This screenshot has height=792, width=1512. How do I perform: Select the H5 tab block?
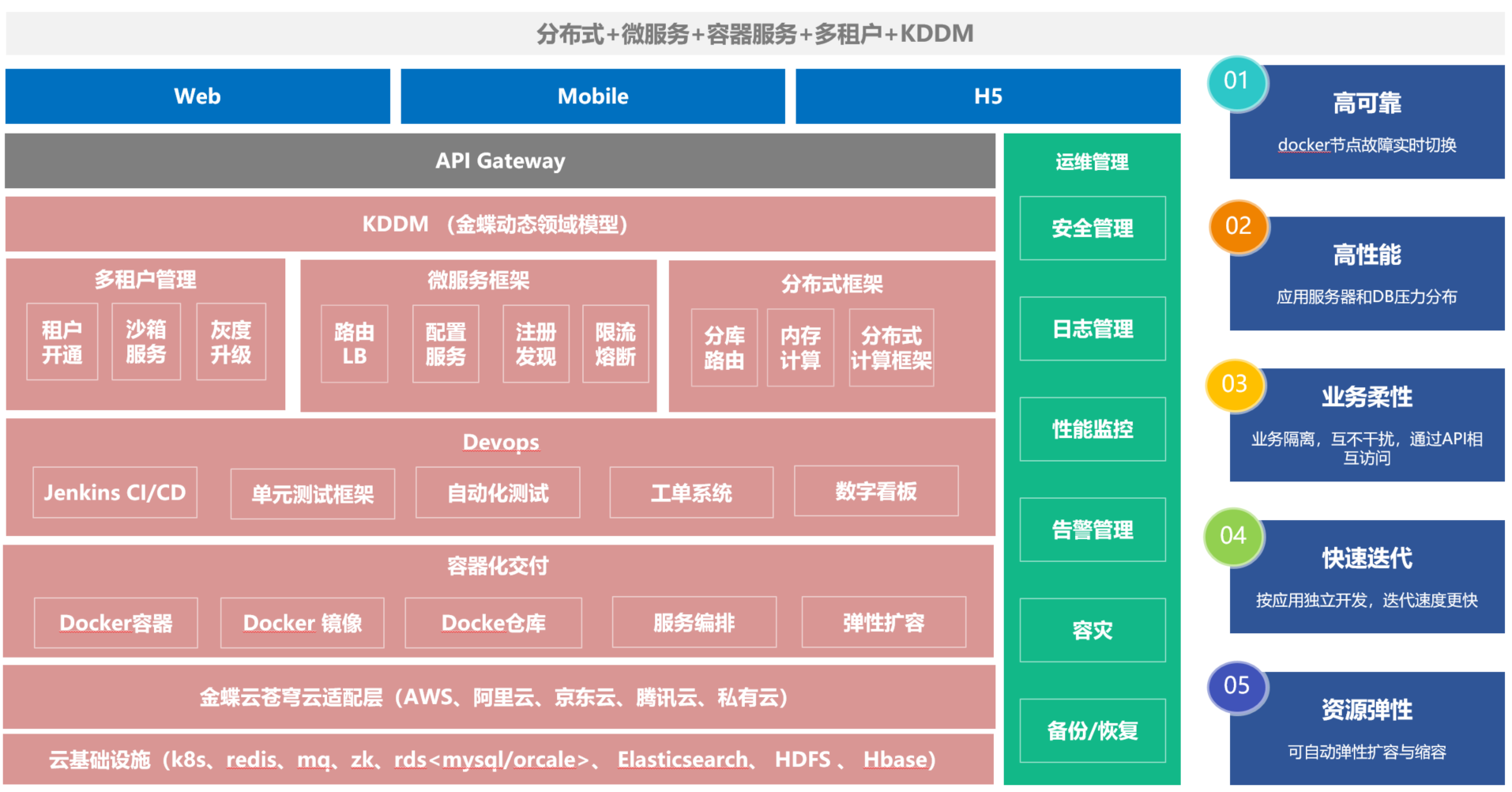click(987, 96)
